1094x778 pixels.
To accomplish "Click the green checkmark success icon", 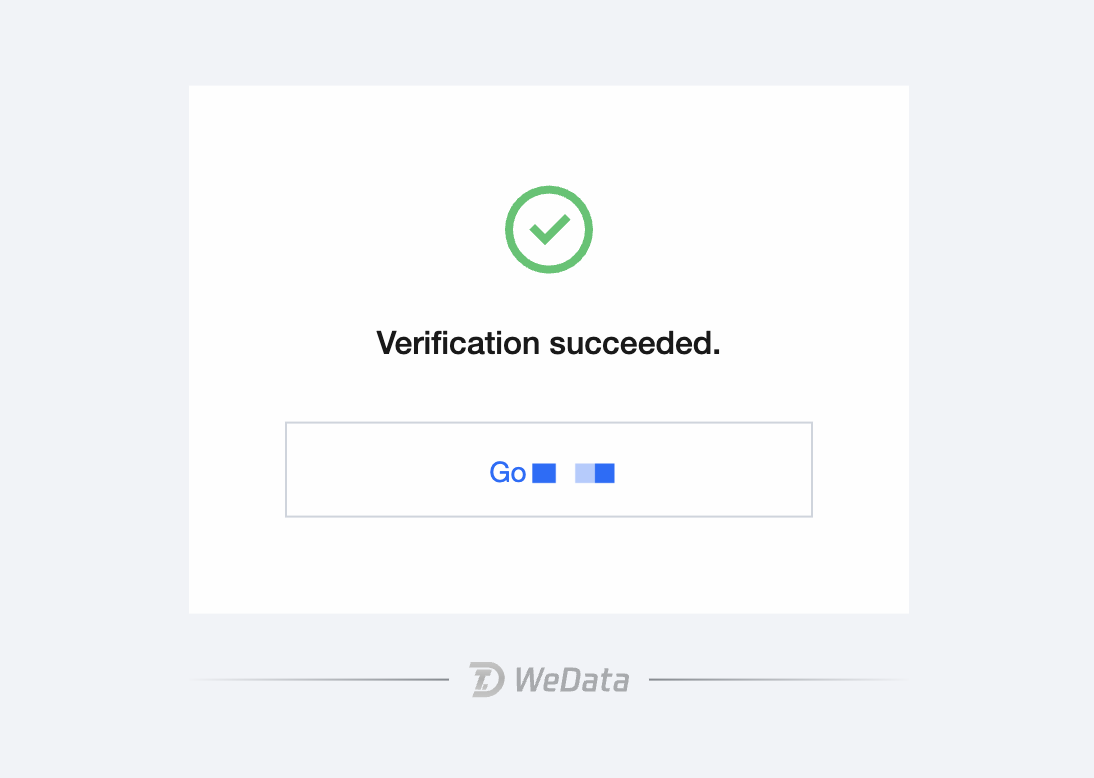I will click(x=549, y=230).
